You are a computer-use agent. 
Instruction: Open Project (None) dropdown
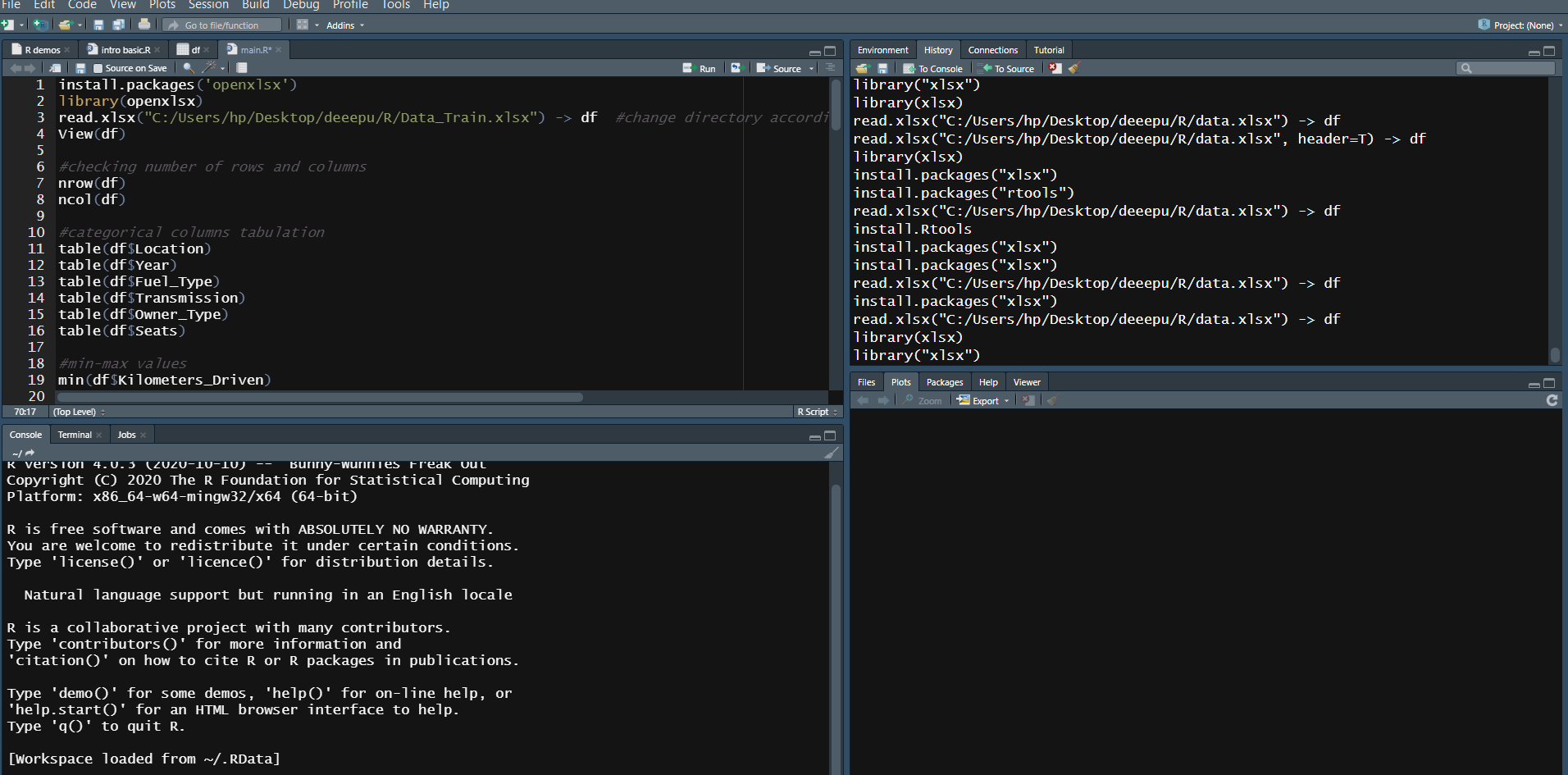coord(1520,25)
